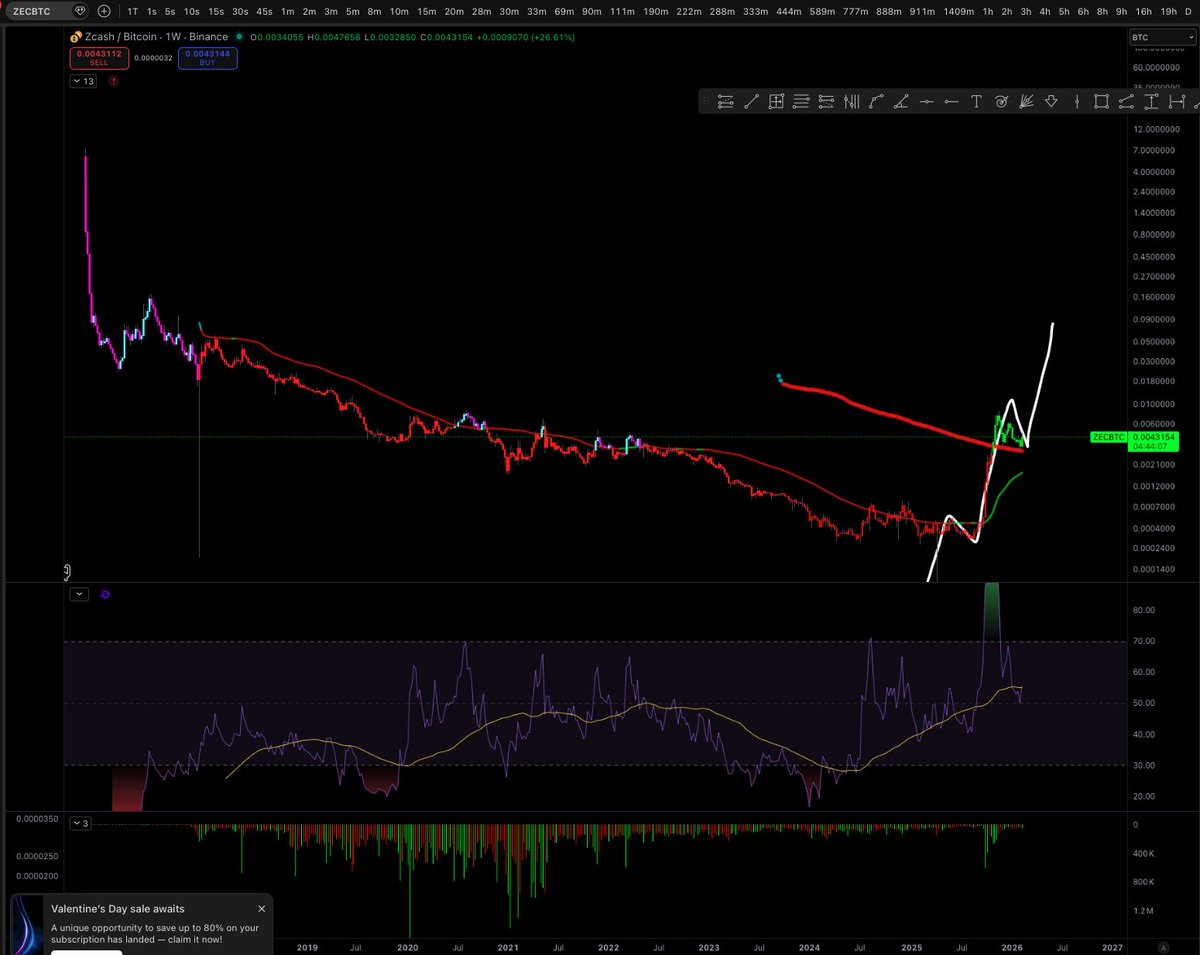Select the price range measure tool

(x=1151, y=101)
